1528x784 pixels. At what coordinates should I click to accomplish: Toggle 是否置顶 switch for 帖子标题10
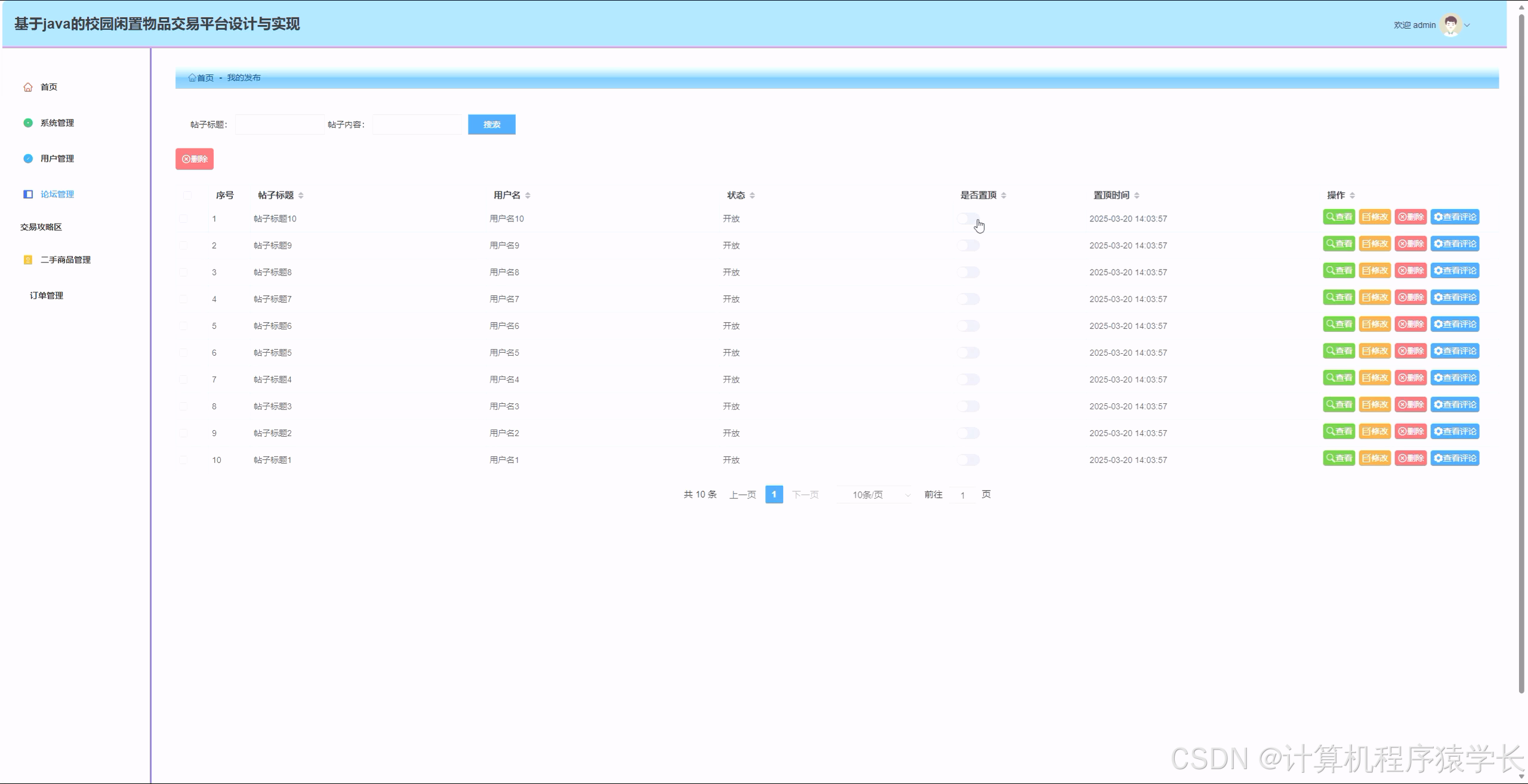tap(968, 218)
